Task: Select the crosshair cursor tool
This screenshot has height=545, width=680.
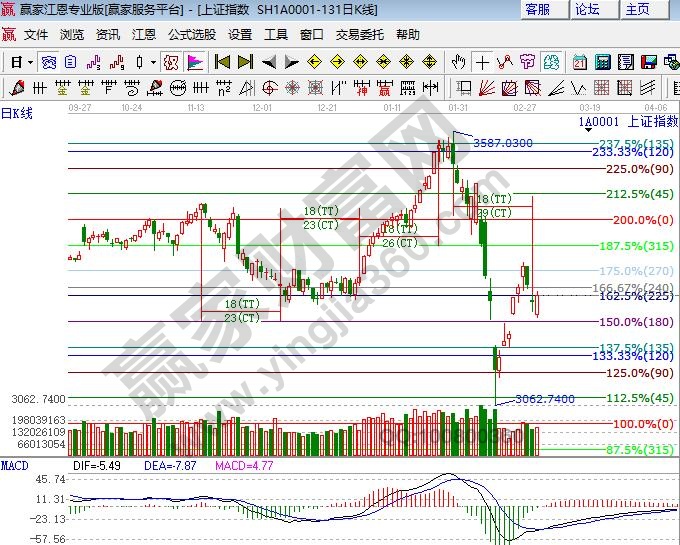Action: (x=483, y=62)
